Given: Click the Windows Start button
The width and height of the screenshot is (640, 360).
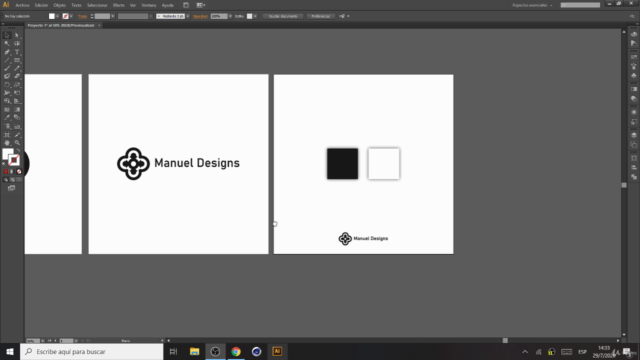Looking at the screenshot, I should [10, 351].
